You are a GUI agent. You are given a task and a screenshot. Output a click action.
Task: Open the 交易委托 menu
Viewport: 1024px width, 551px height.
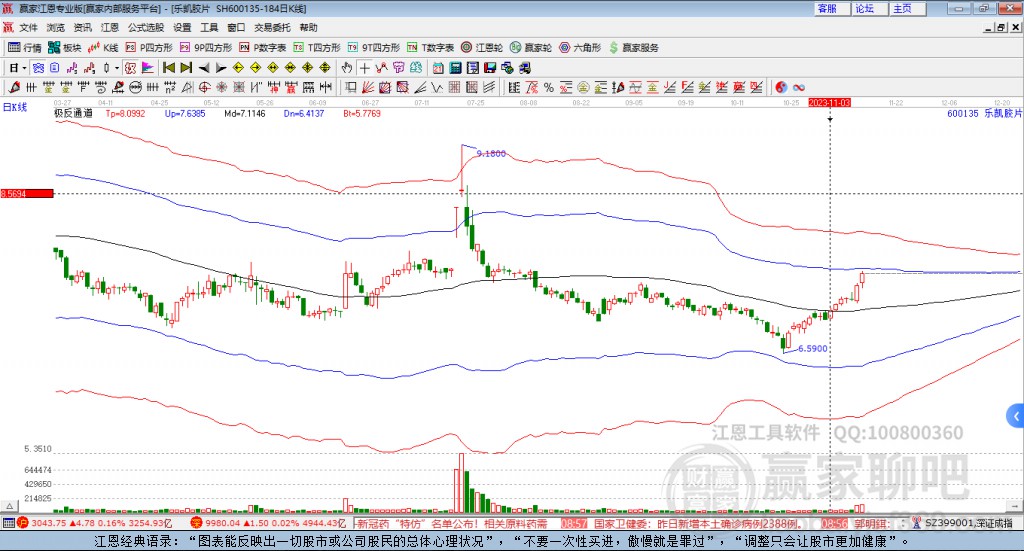click(272, 27)
